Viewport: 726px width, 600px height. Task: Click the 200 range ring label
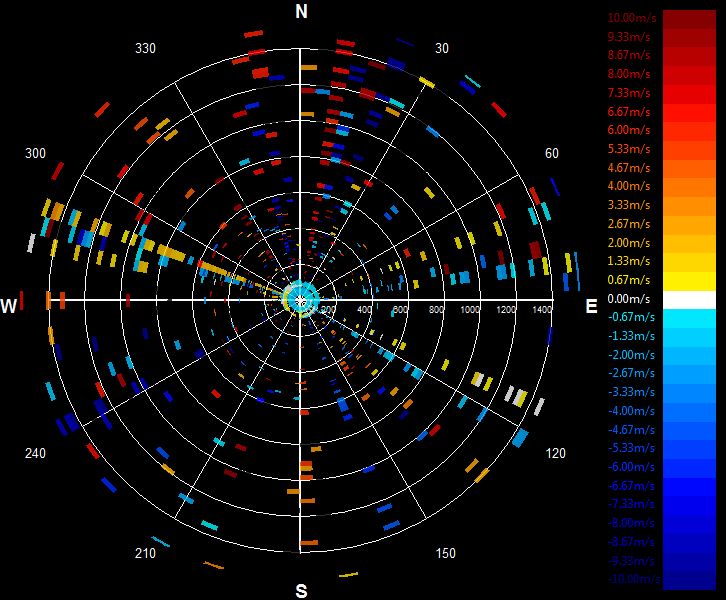point(328,309)
